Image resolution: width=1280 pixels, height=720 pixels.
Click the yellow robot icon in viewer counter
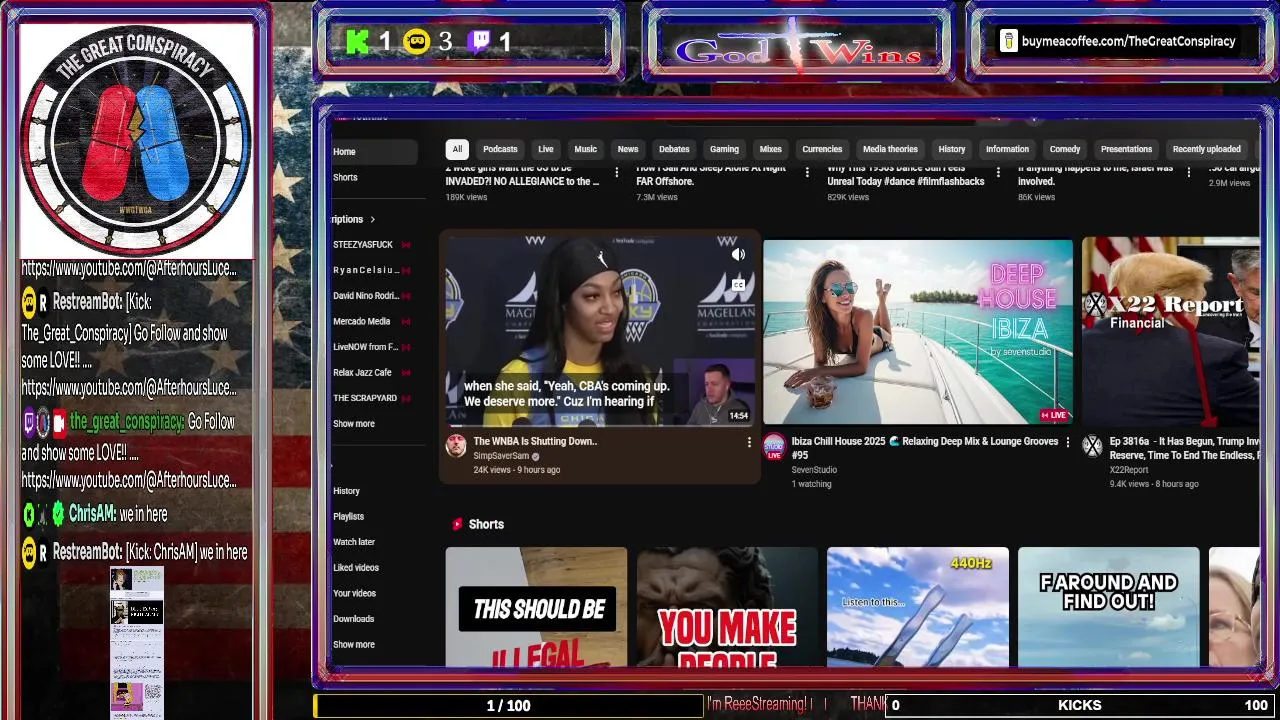click(x=417, y=41)
